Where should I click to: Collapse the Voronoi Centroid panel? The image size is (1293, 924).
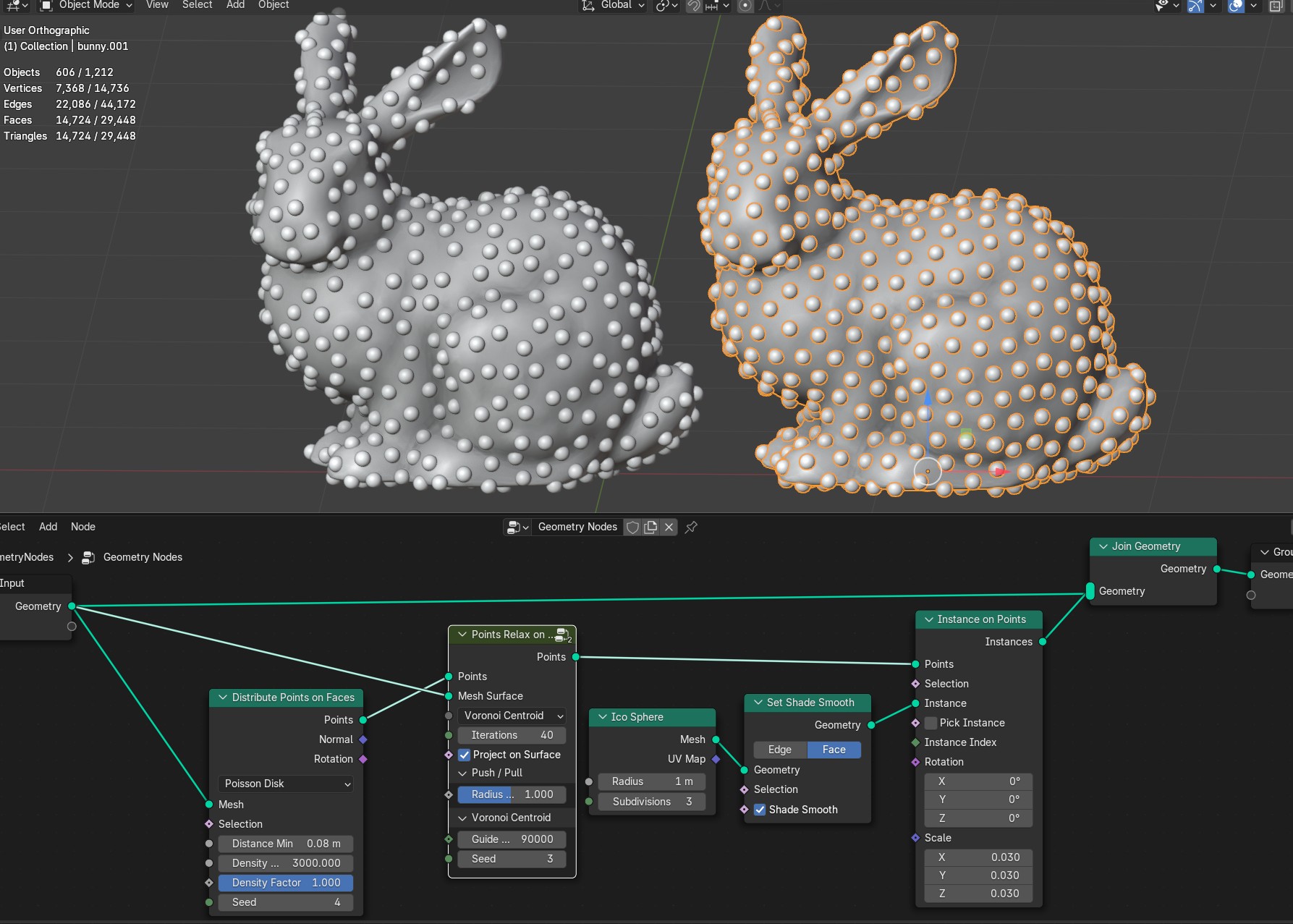[x=463, y=818]
